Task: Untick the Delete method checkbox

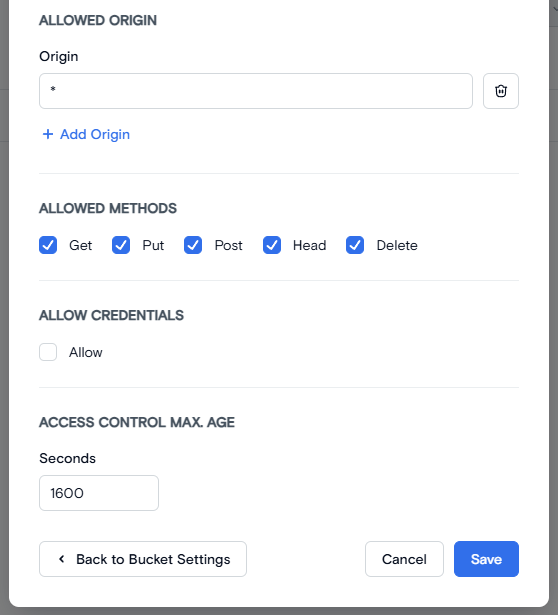Action: (355, 245)
